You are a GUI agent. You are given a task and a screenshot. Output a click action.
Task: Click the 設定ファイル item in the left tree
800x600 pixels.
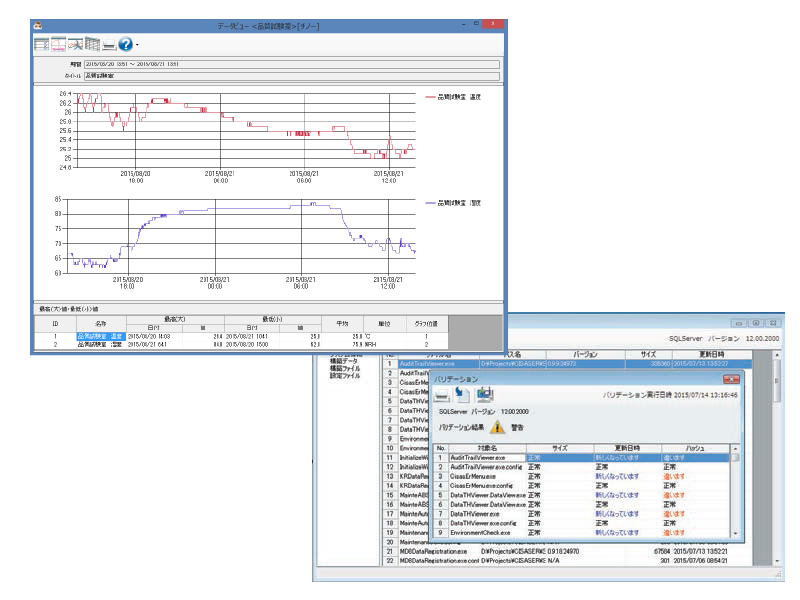click(x=345, y=376)
